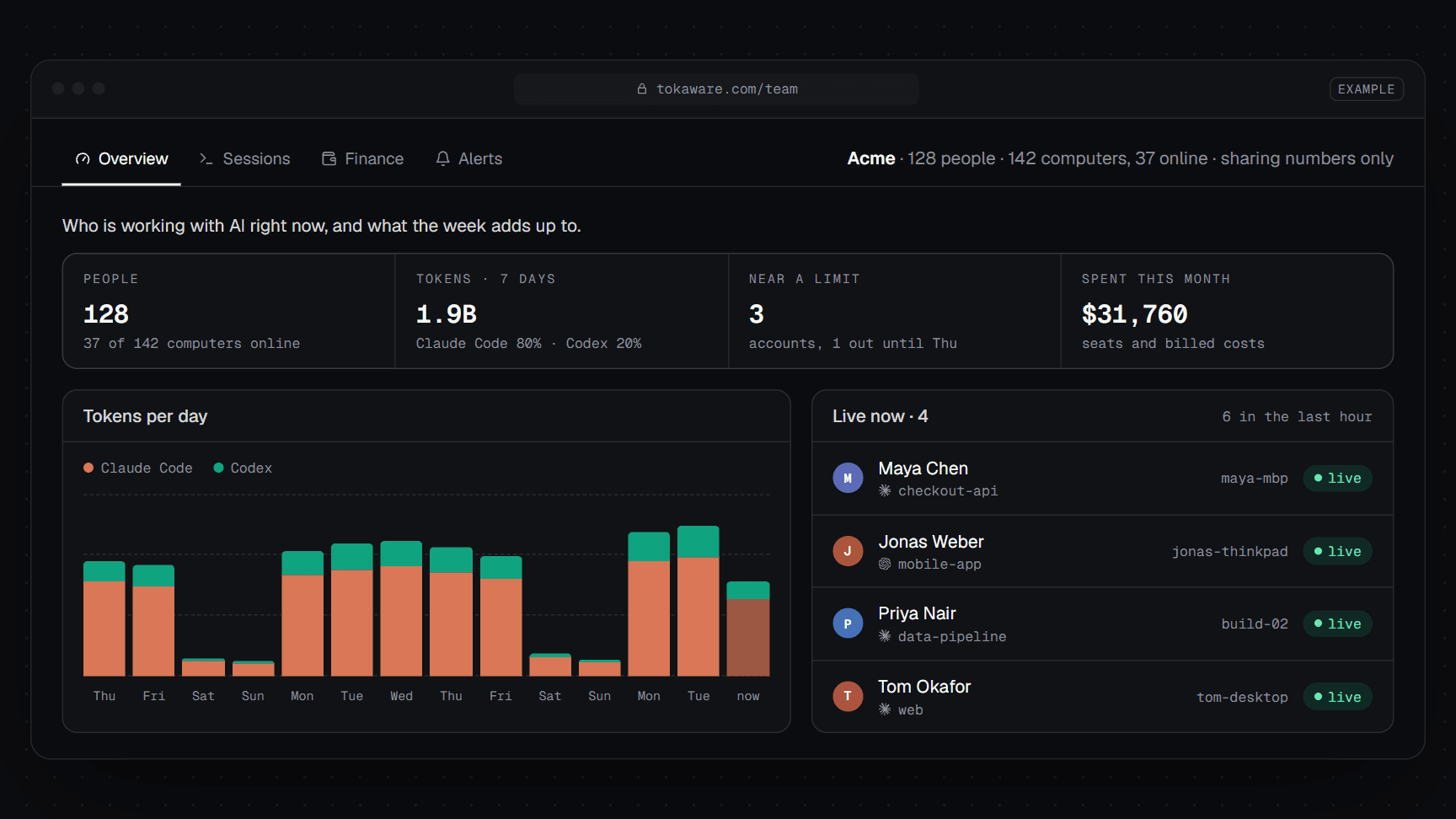Click the jonas-thinkpad computer name
This screenshot has width=1456, height=819.
(1229, 551)
